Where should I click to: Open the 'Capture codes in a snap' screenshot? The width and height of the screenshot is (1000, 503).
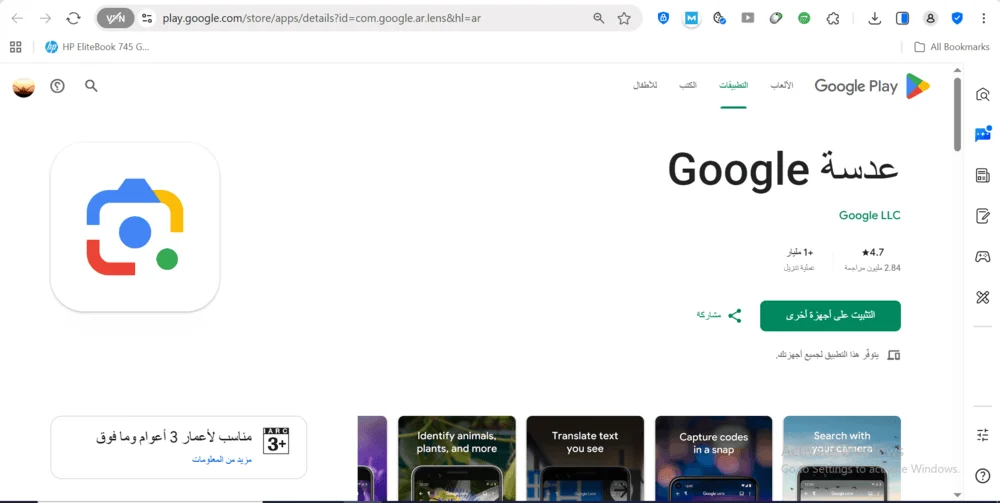[714, 458]
